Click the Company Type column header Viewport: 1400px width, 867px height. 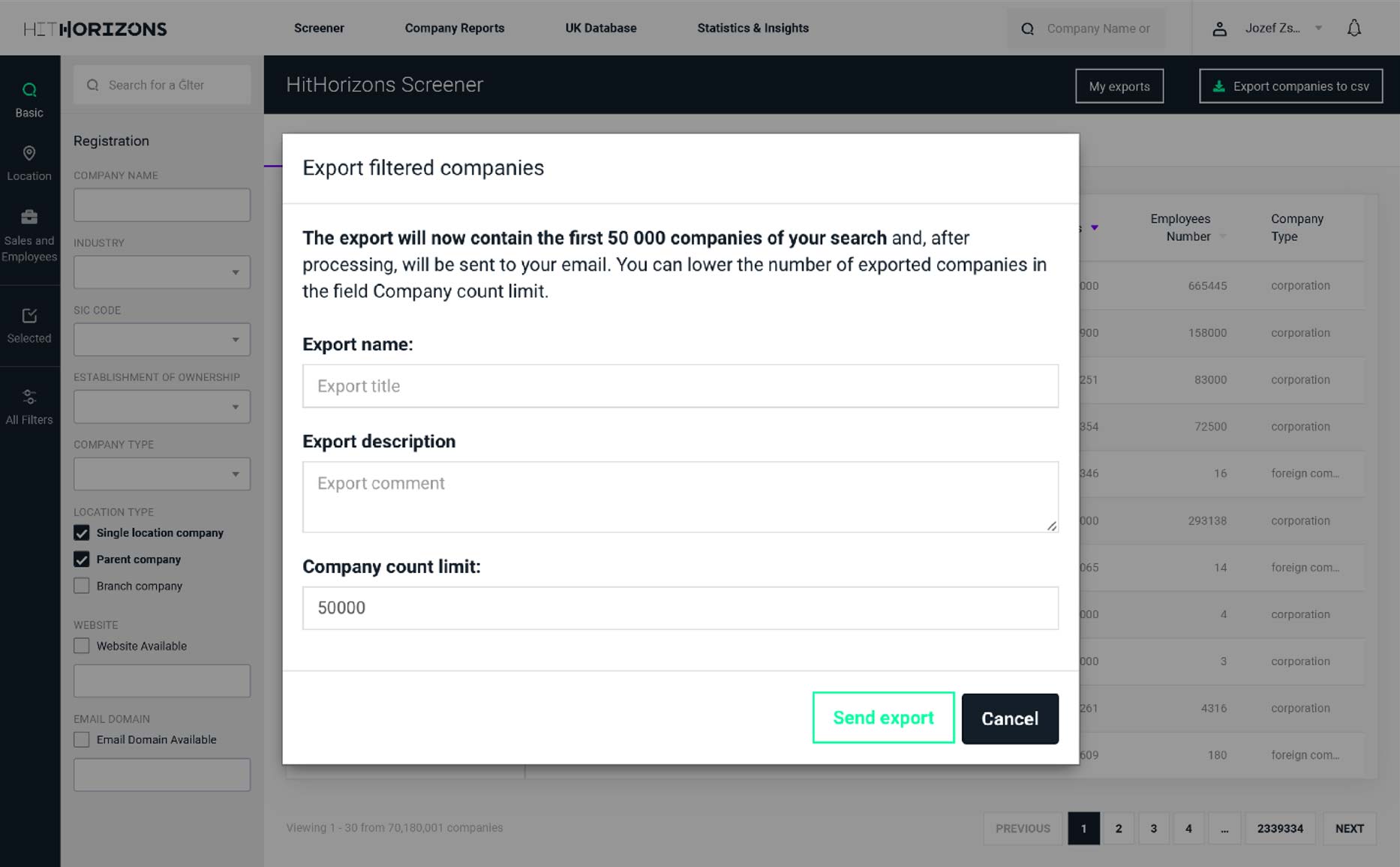(x=1297, y=227)
